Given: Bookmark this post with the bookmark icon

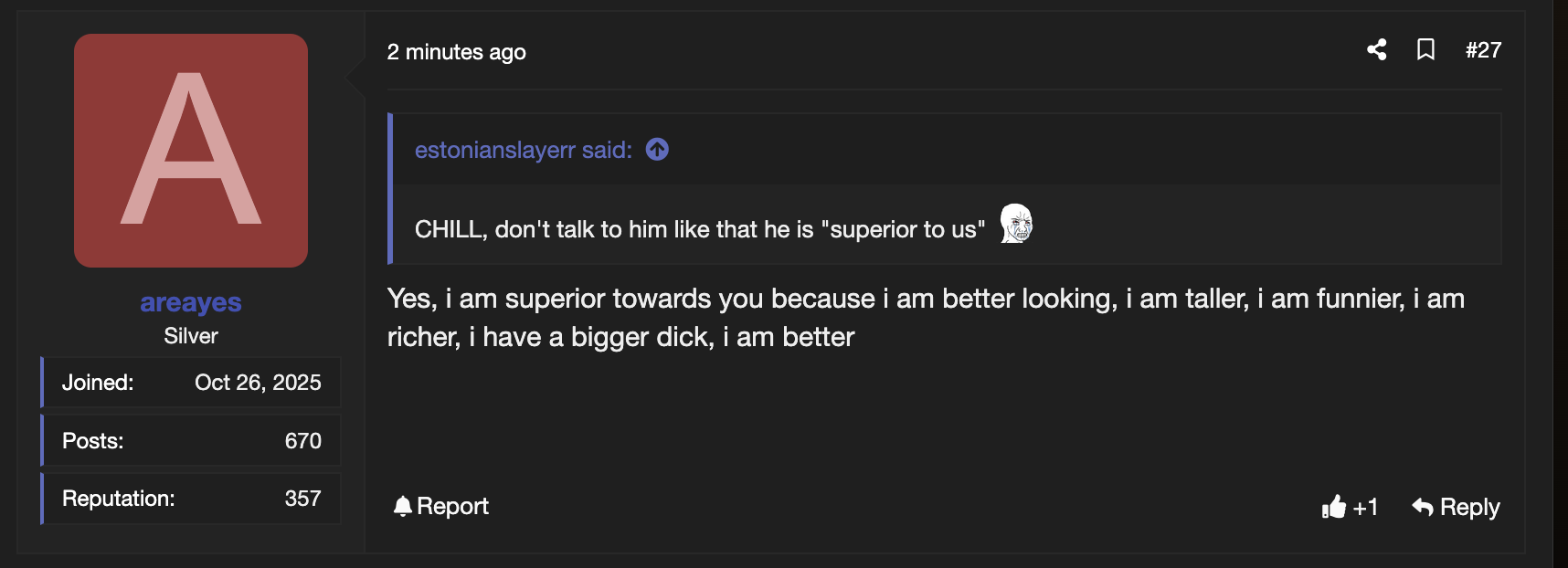Looking at the screenshot, I should [x=1425, y=50].
